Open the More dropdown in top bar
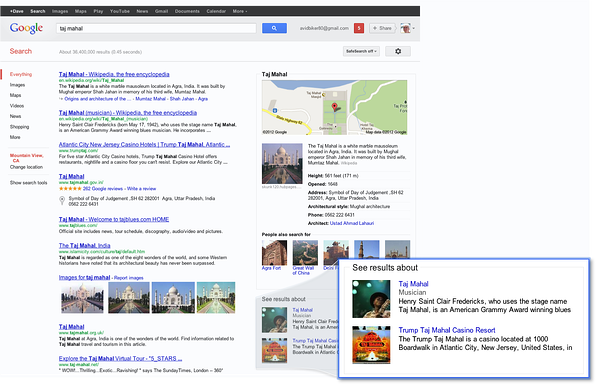 point(240,11)
